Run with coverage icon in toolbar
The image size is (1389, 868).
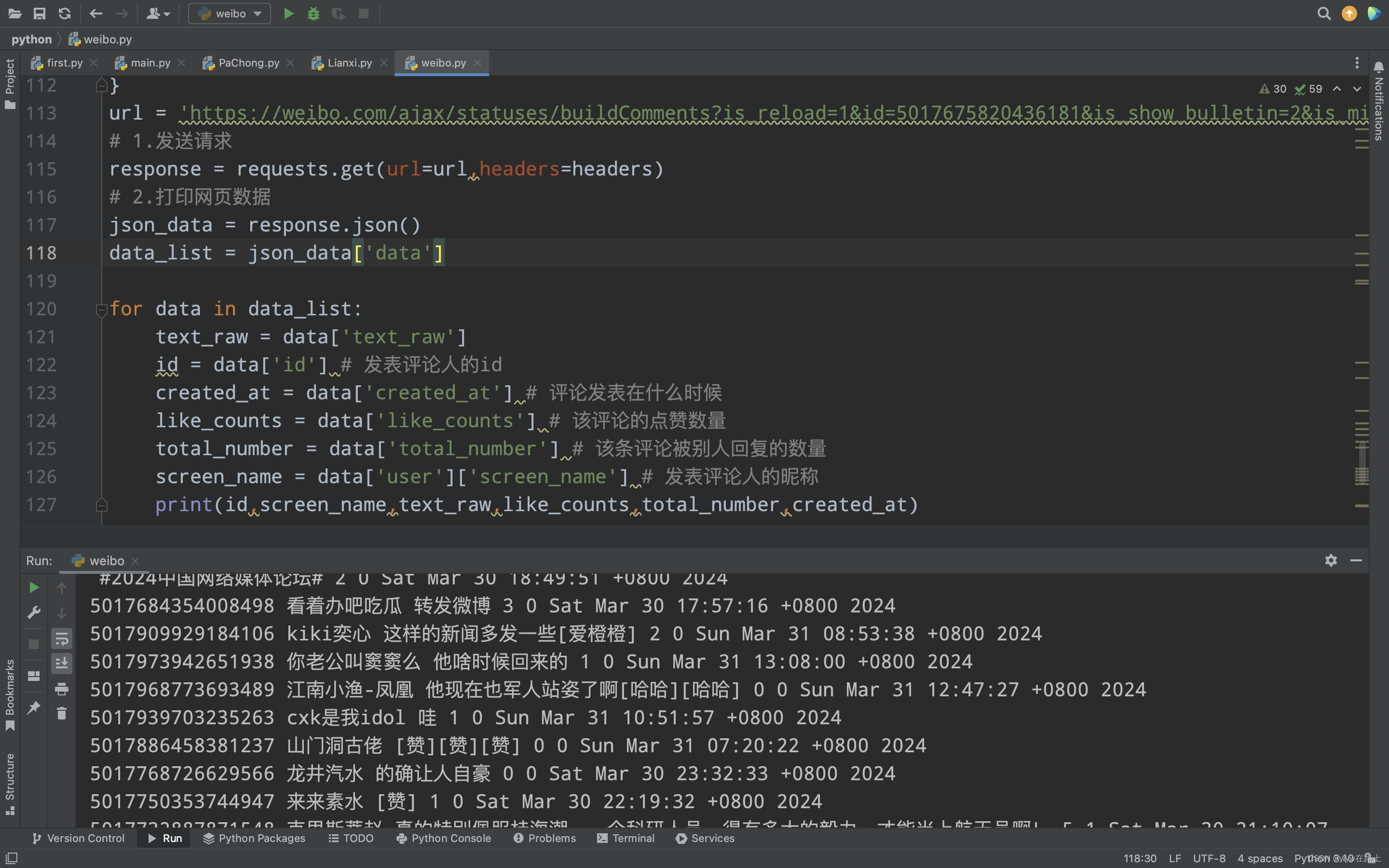click(339, 13)
